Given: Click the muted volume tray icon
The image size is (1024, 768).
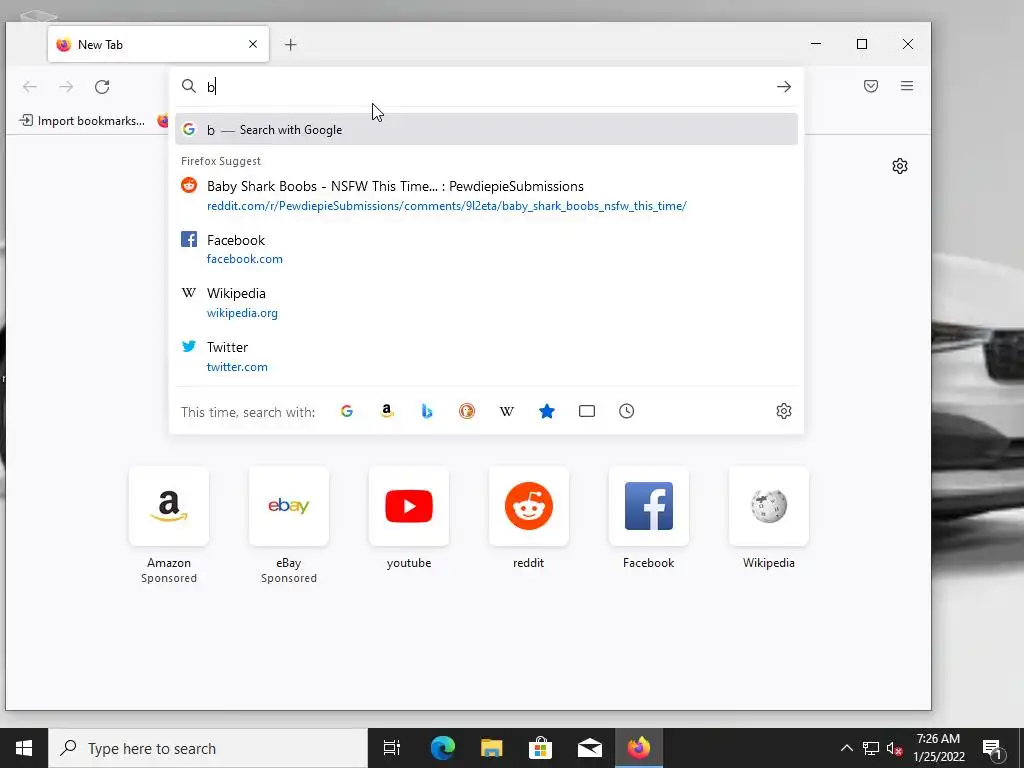Looking at the screenshot, I should (x=894, y=748).
